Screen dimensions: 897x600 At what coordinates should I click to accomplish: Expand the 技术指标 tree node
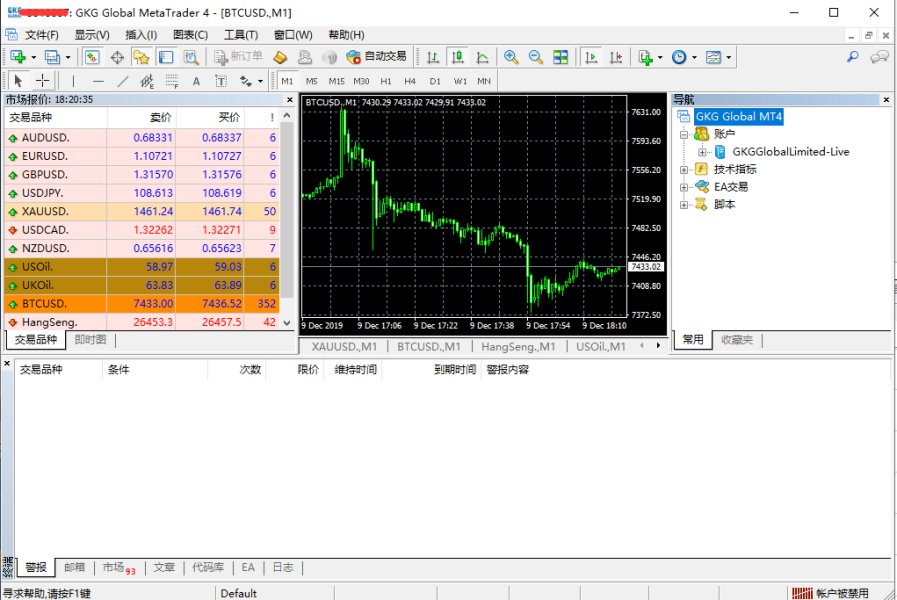[684, 169]
